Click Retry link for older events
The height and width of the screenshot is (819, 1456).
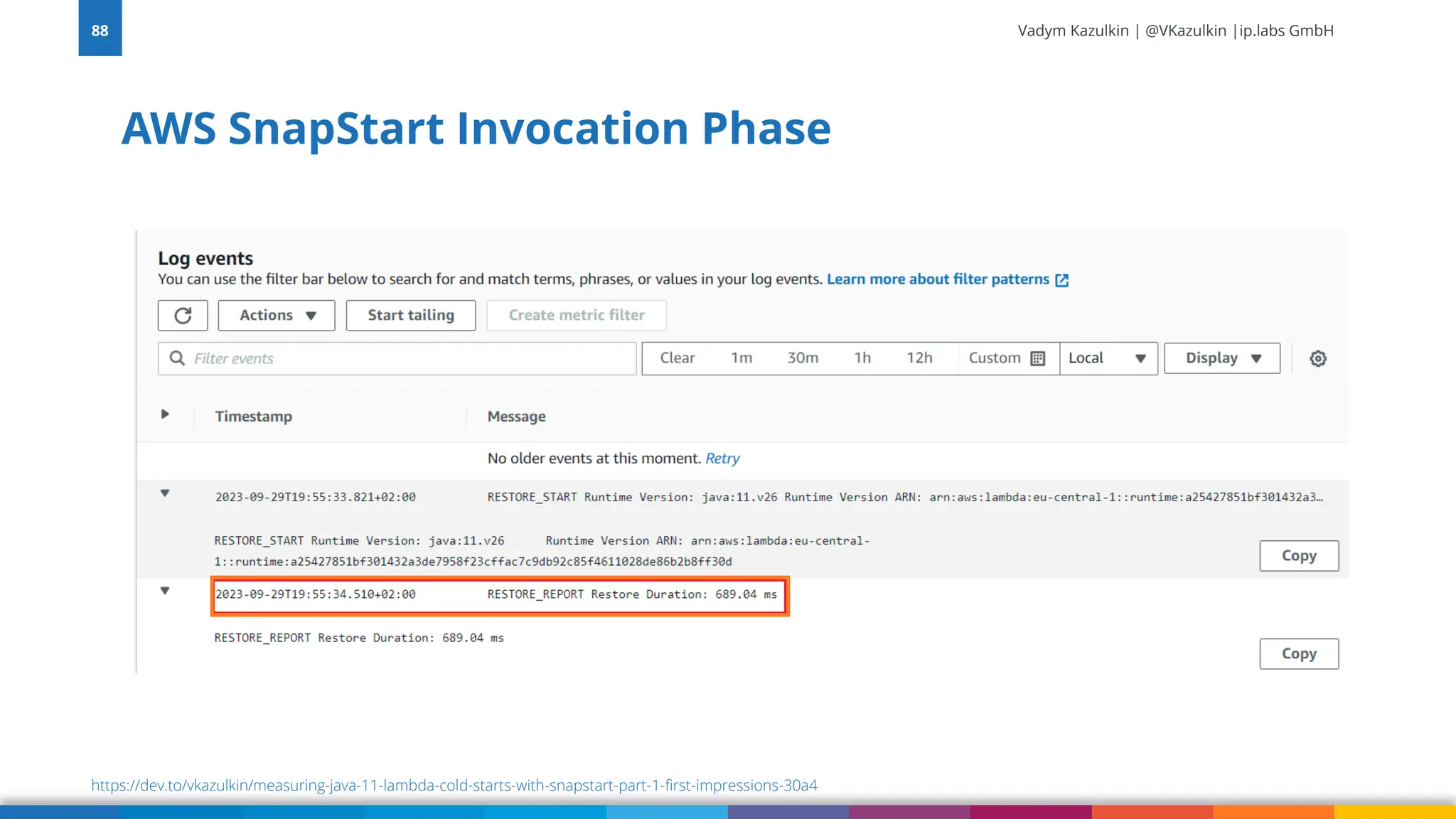pyautogui.click(x=722, y=459)
